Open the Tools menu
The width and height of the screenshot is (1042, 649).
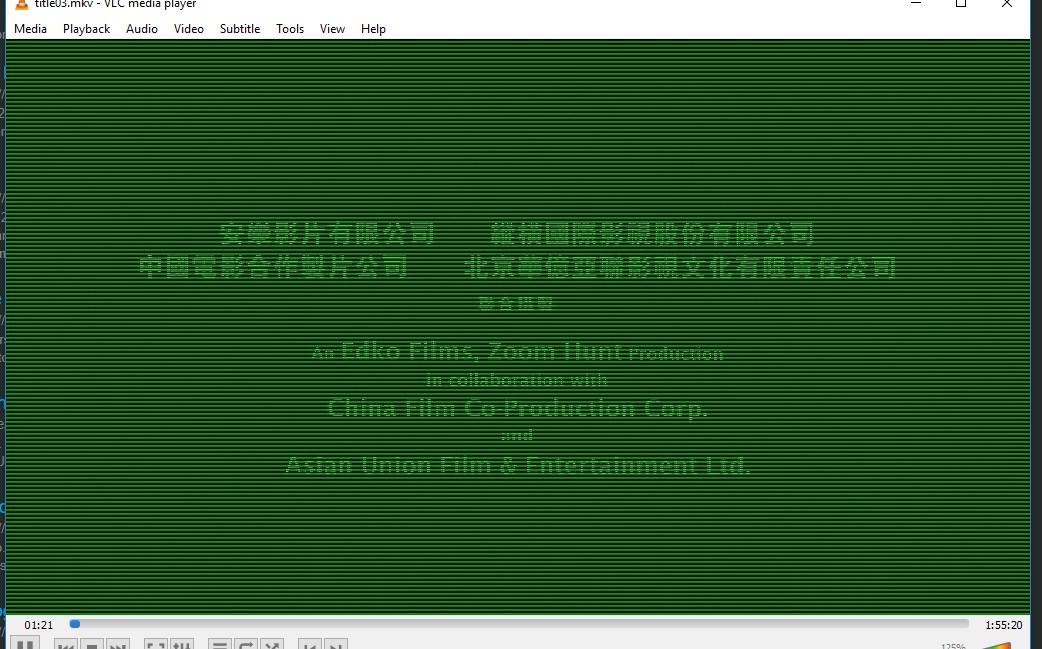click(290, 29)
